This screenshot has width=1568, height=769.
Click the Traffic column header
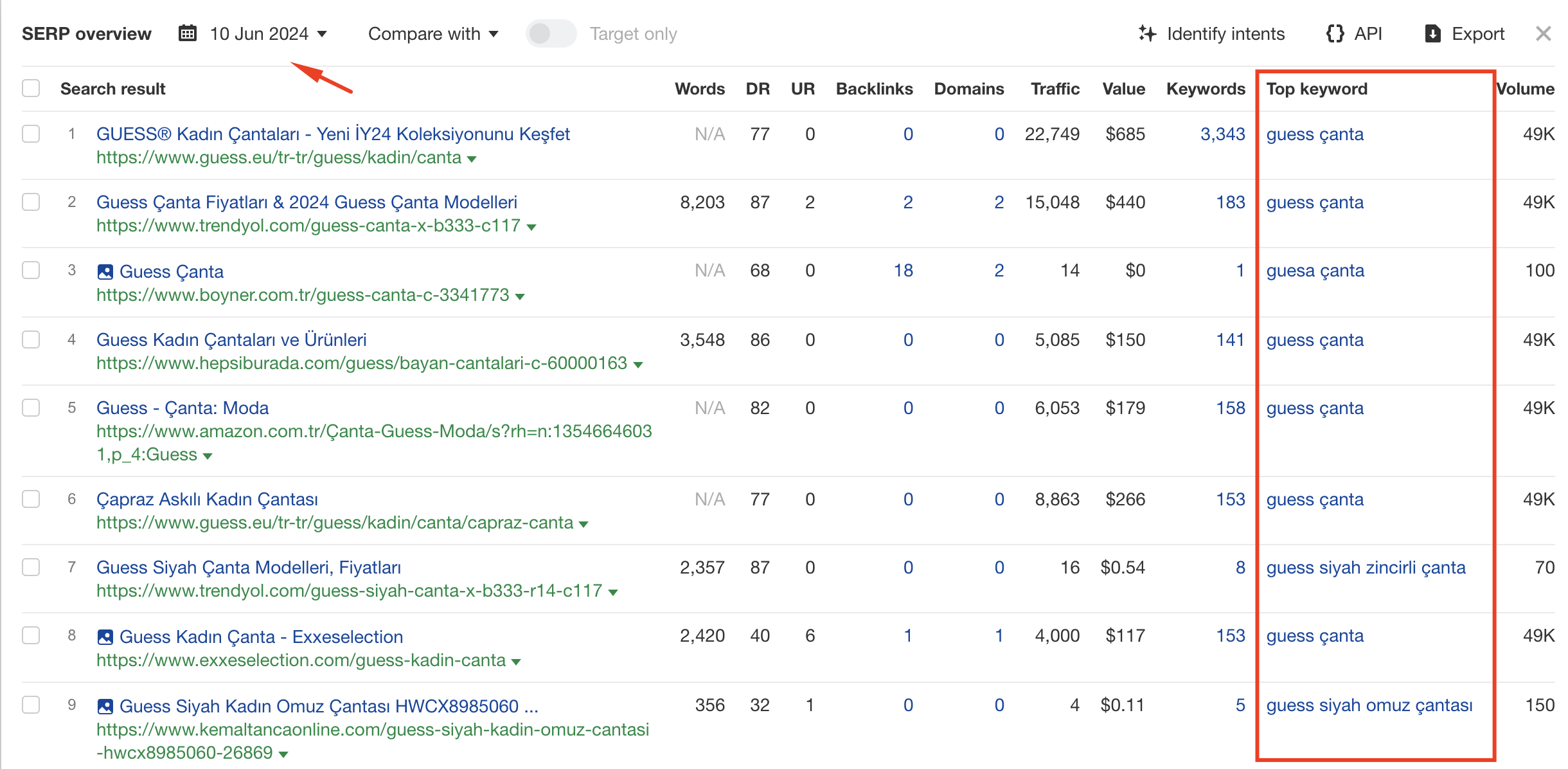click(x=1055, y=89)
